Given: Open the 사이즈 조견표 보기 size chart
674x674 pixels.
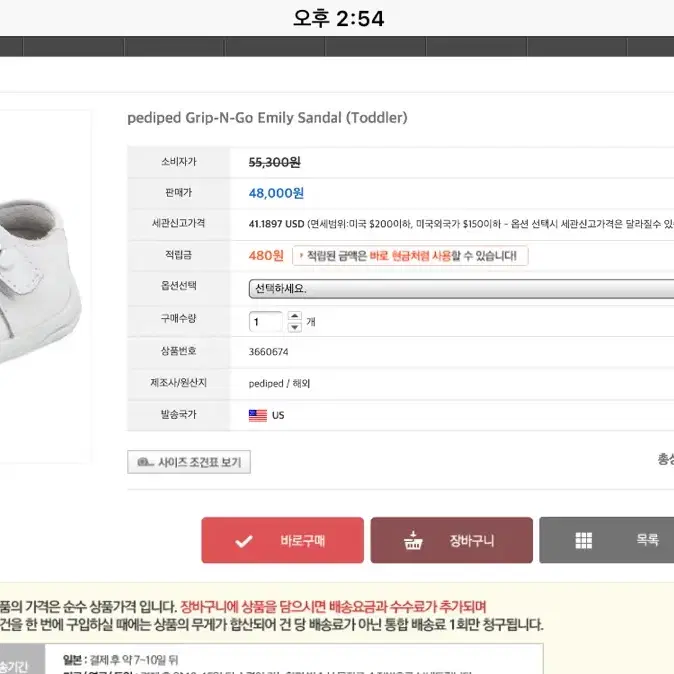Looking at the screenshot, I should [x=189, y=462].
